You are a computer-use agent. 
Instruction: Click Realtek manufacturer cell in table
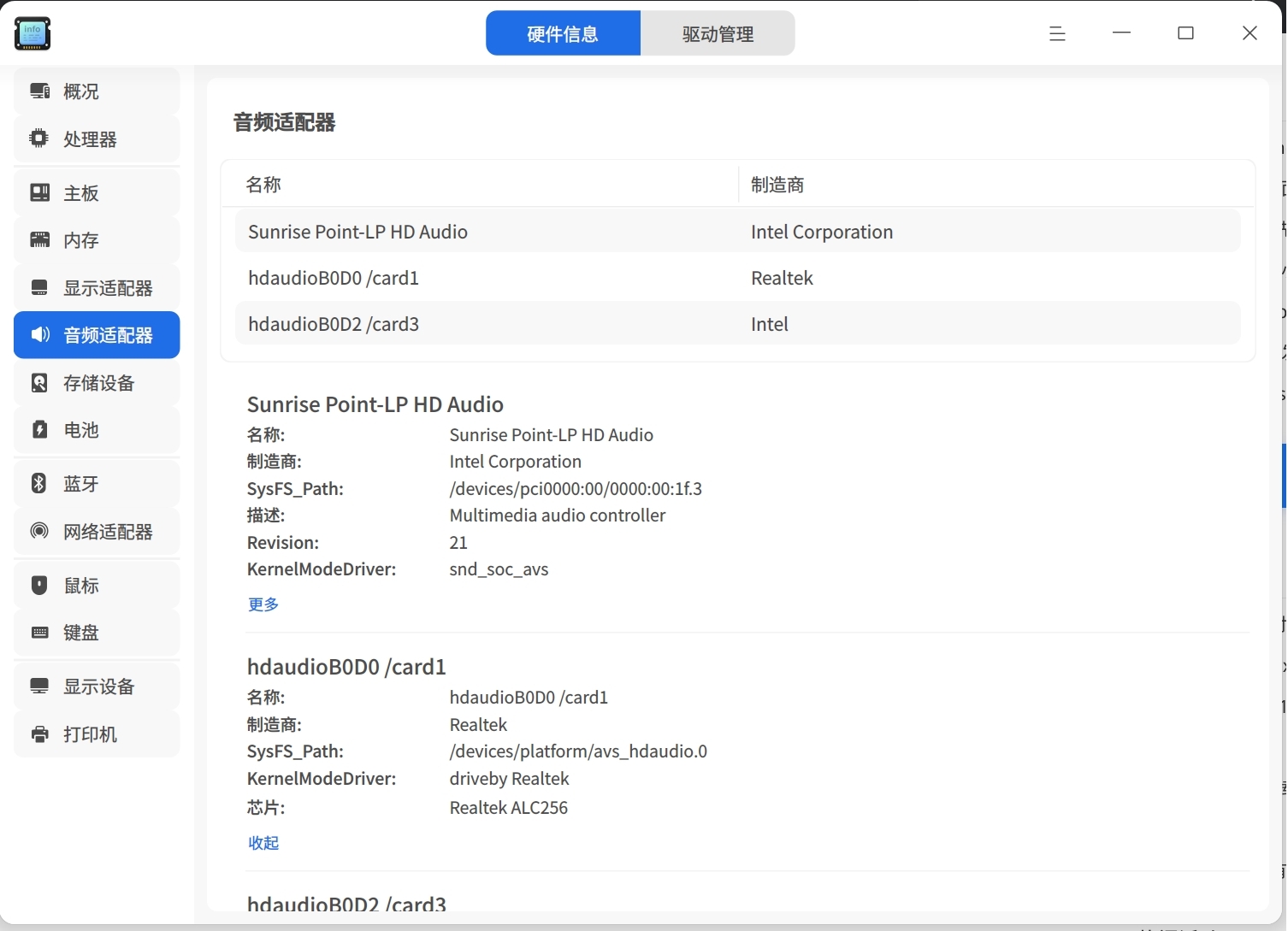[x=782, y=278]
